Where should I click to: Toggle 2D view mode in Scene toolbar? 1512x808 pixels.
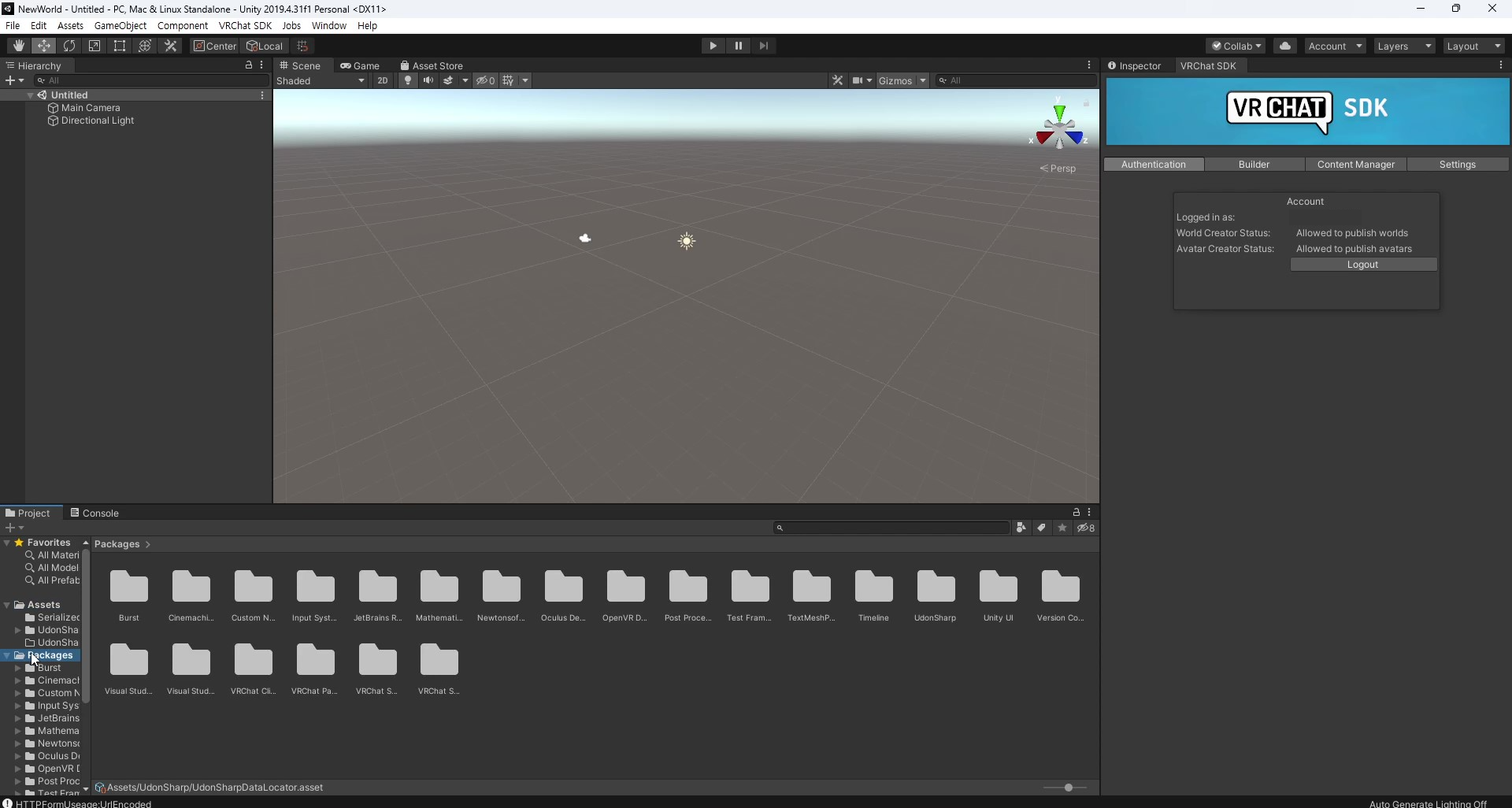coord(382,80)
